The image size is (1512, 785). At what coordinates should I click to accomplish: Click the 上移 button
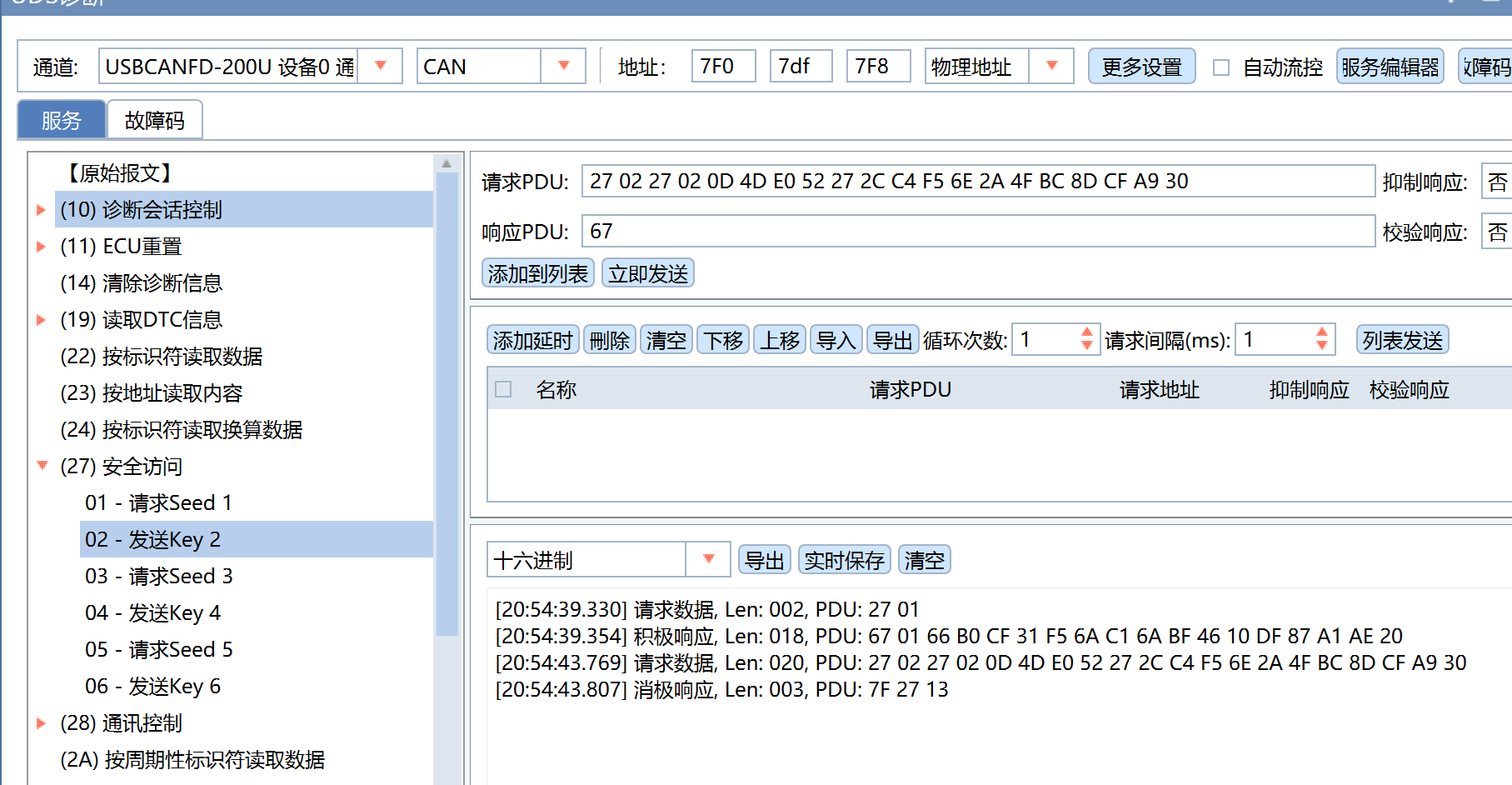pyautogui.click(x=780, y=340)
